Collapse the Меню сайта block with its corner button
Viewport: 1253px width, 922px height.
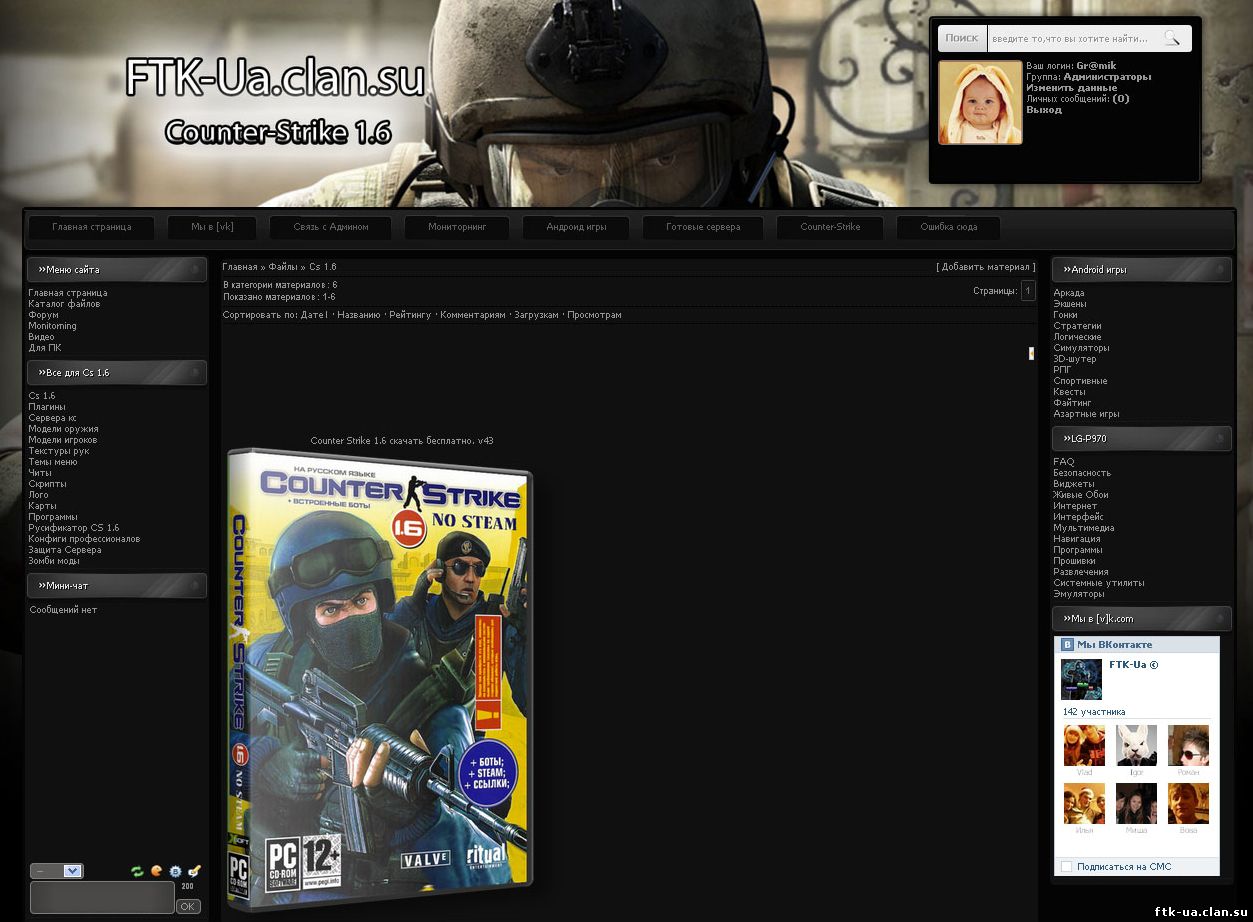195,269
